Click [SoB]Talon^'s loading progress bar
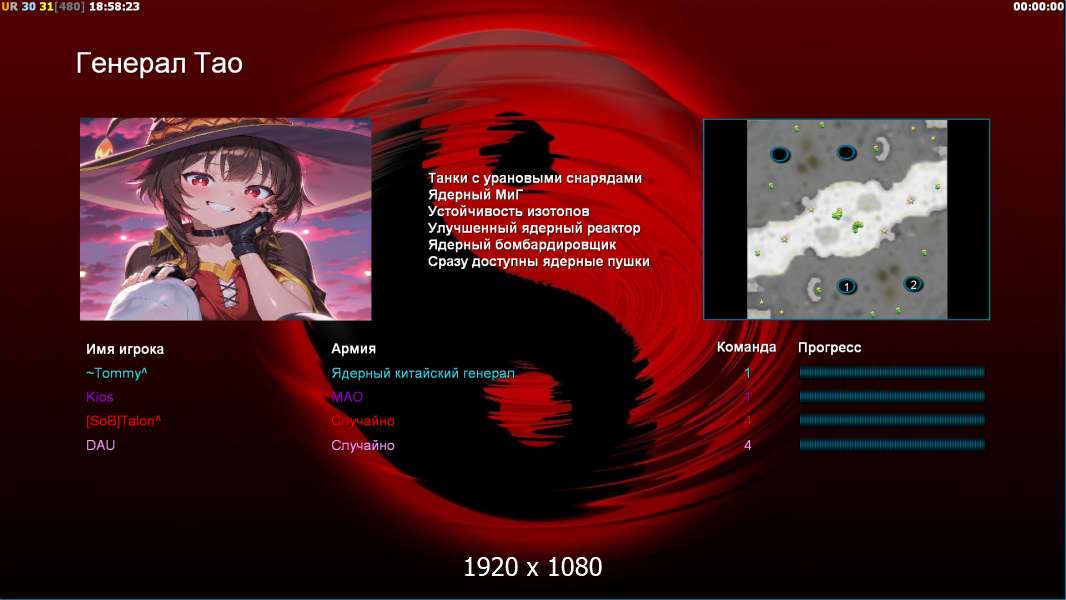Image resolution: width=1066 pixels, height=600 pixels. coord(892,420)
